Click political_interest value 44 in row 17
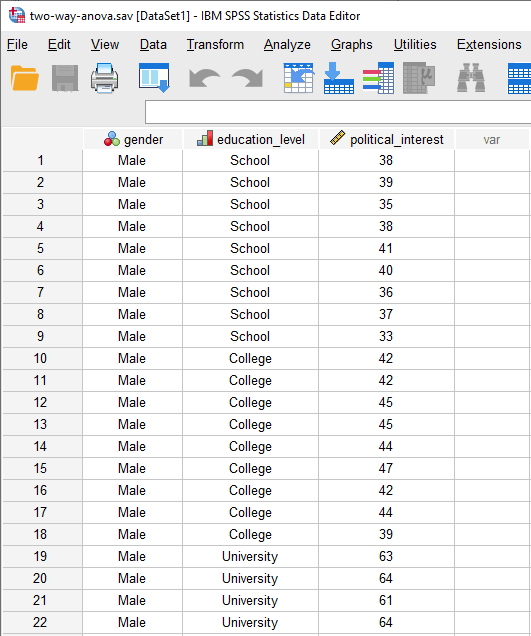Image resolution: width=531 pixels, height=636 pixels. click(386, 512)
